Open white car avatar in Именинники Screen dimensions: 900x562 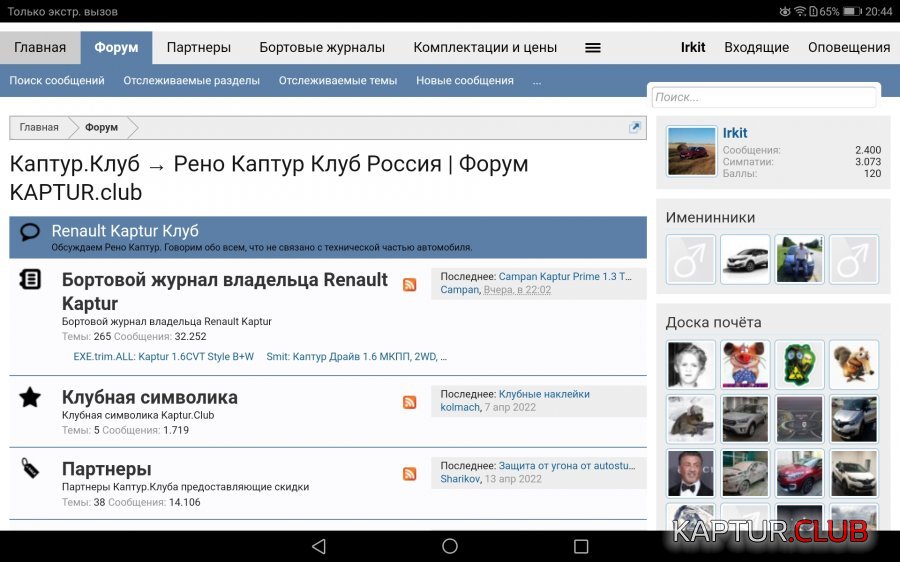(x=745, y=259)
